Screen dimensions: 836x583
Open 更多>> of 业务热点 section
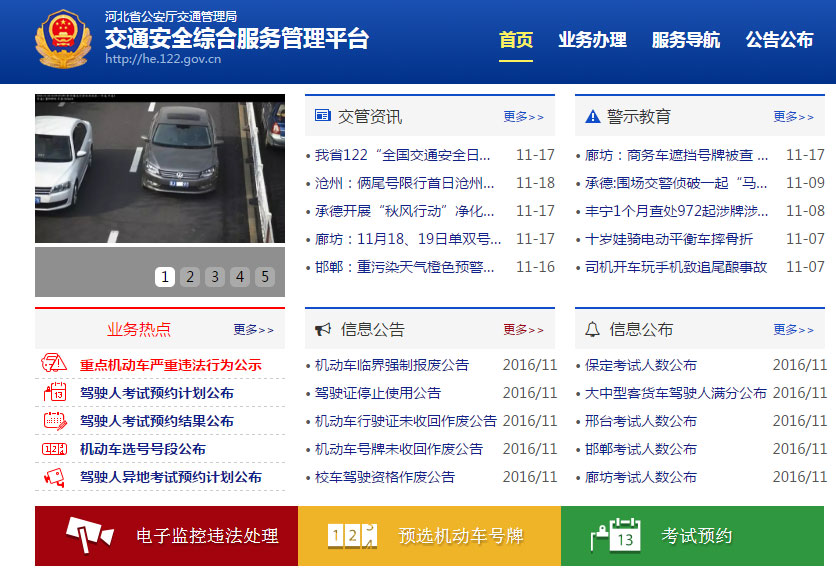pos(251,327)
